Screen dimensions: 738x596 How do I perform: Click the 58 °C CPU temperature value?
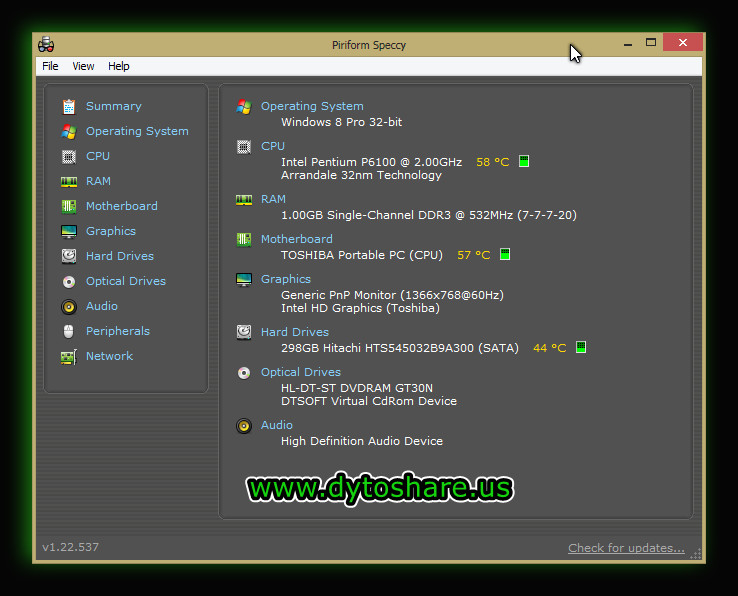pos(492,162)
